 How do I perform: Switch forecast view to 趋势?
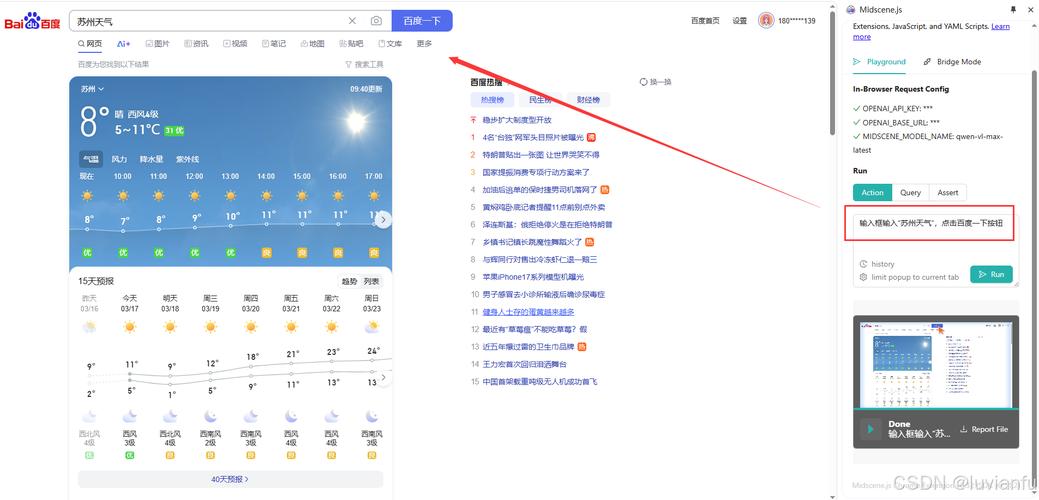349,281
